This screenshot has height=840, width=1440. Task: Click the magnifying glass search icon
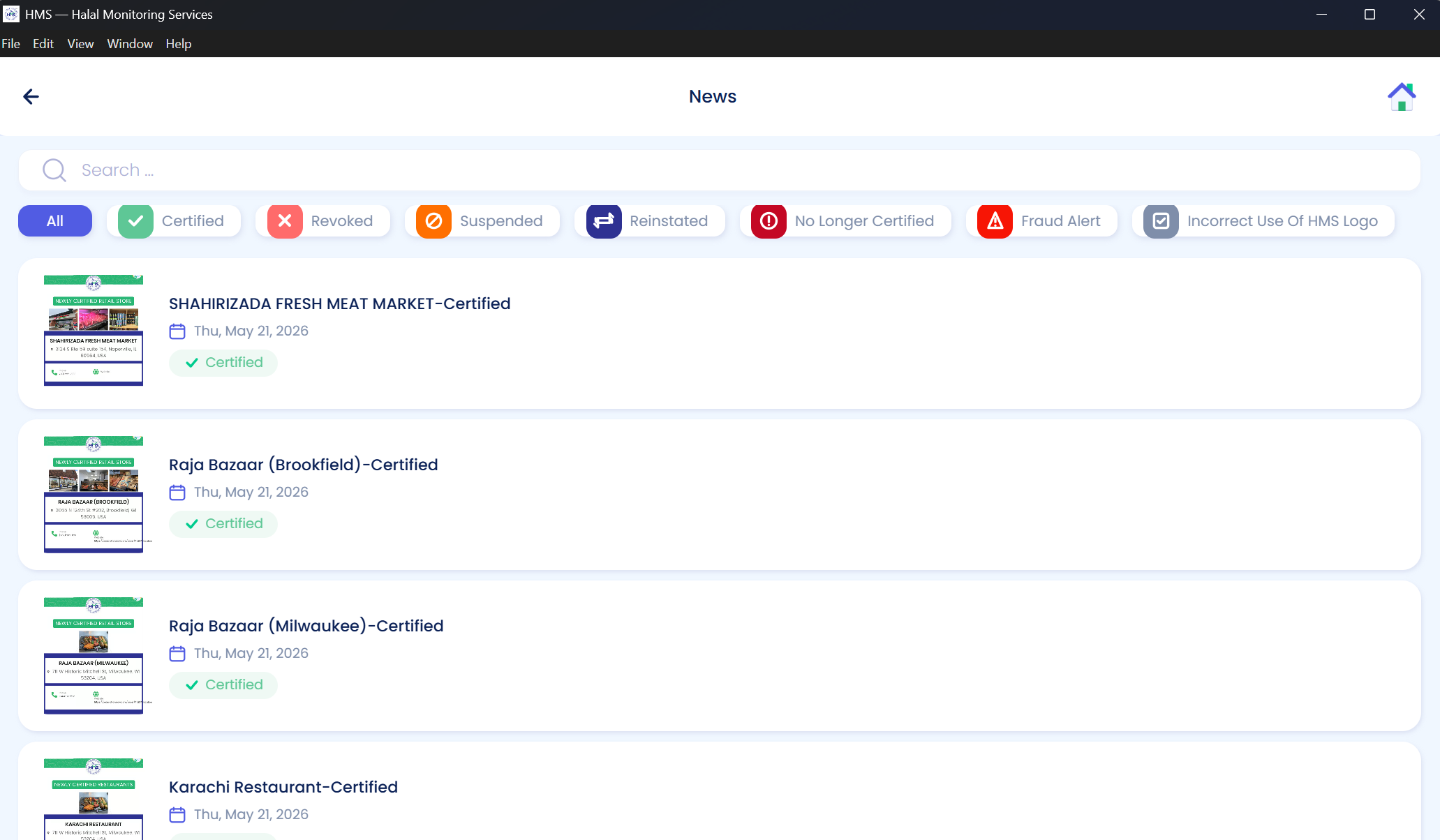click(x=54, y=170)
